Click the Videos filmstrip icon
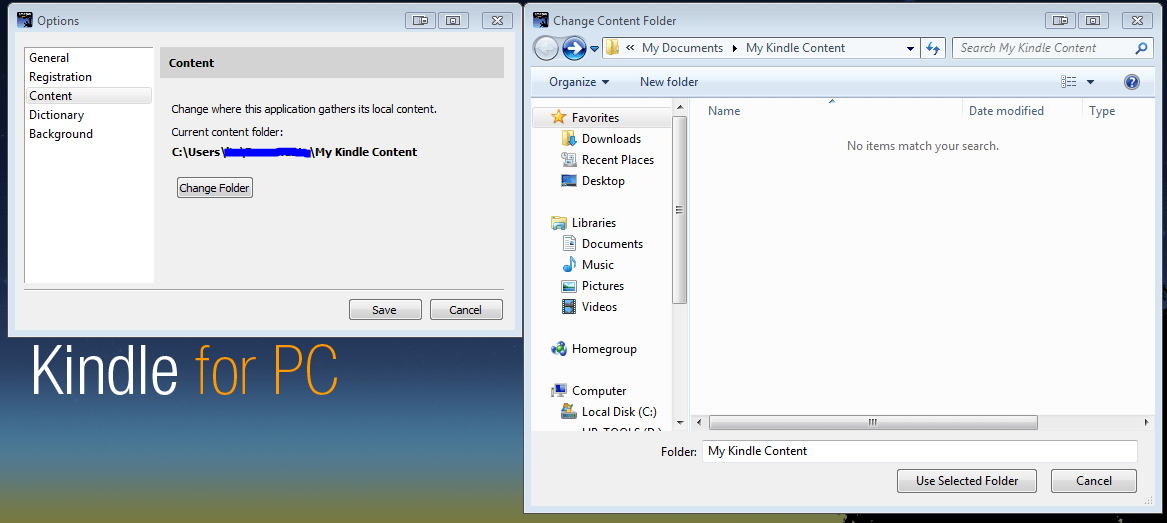 (x=569, y=307)
